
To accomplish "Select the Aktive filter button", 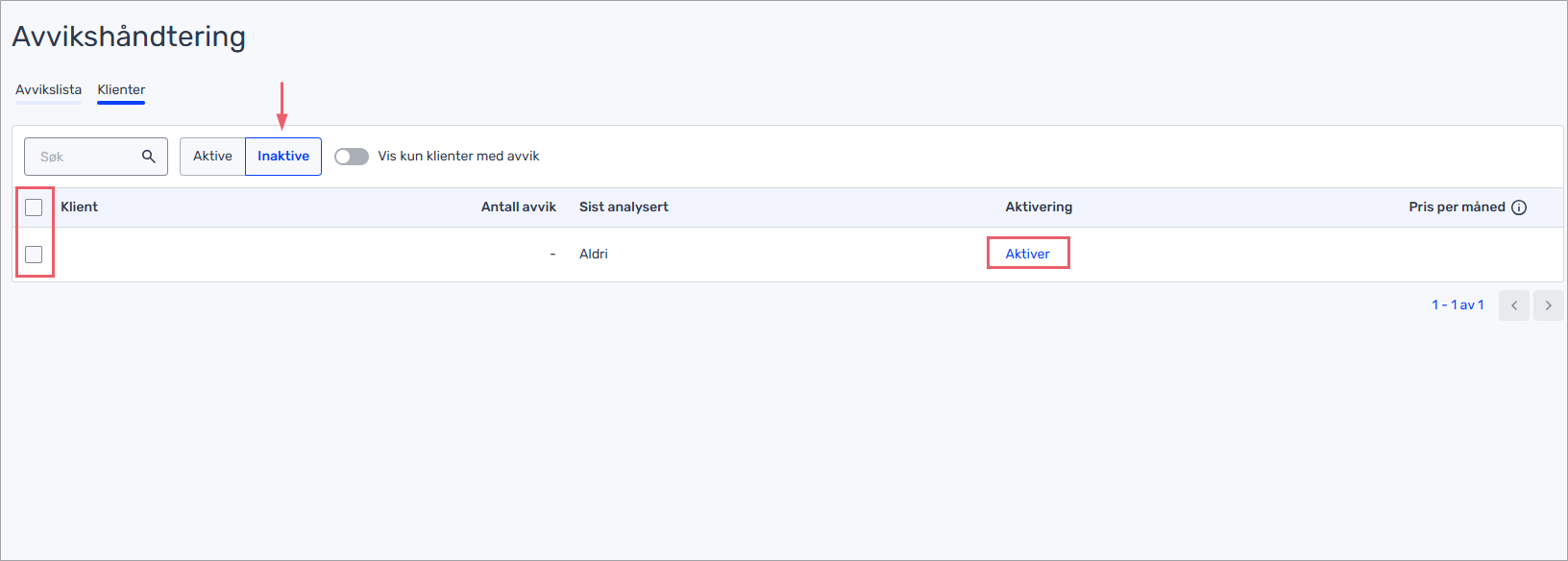I will coord(212,157).
